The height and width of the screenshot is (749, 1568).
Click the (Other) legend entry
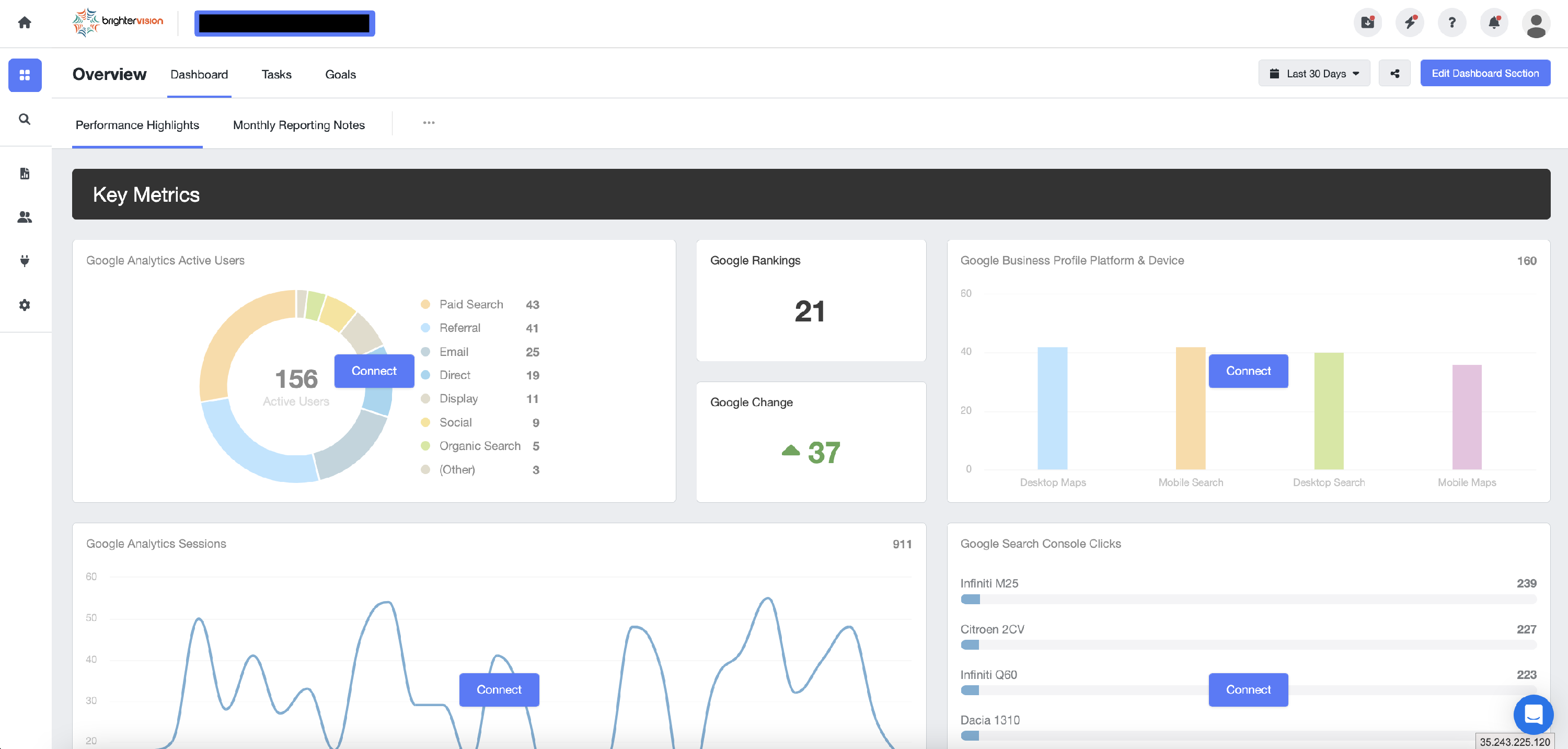(x=480, y=469)
